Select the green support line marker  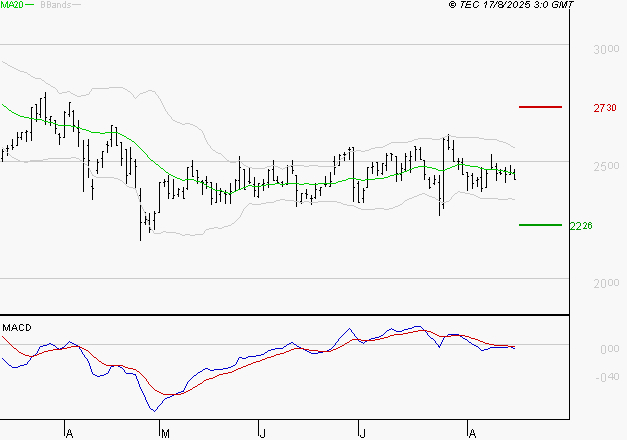coord(540,225)
